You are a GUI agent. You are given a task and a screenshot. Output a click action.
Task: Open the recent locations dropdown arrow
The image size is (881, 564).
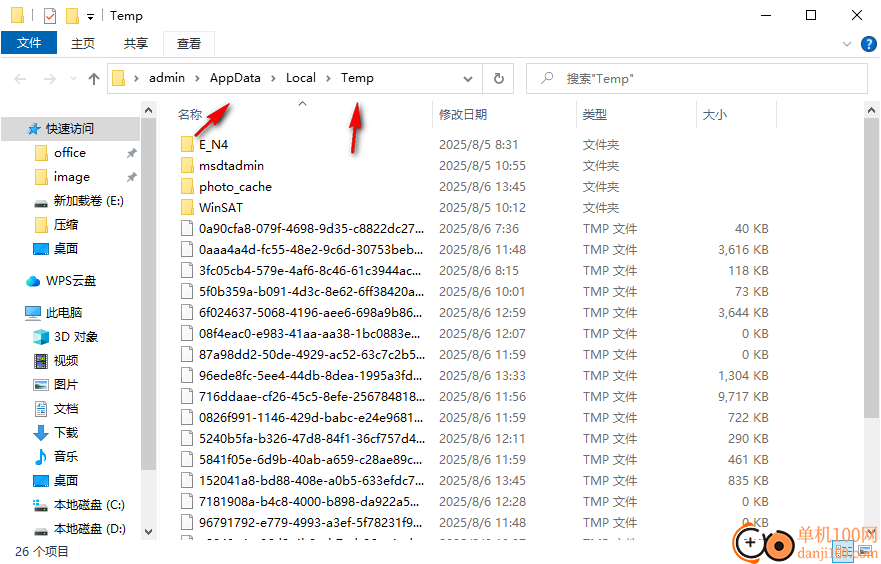[x=73, y=79]
